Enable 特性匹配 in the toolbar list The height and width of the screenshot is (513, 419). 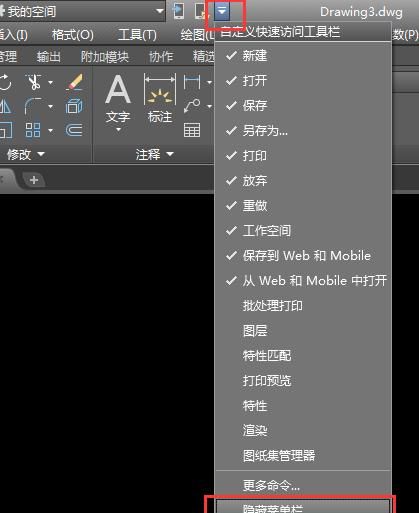(x=303, y=356)
